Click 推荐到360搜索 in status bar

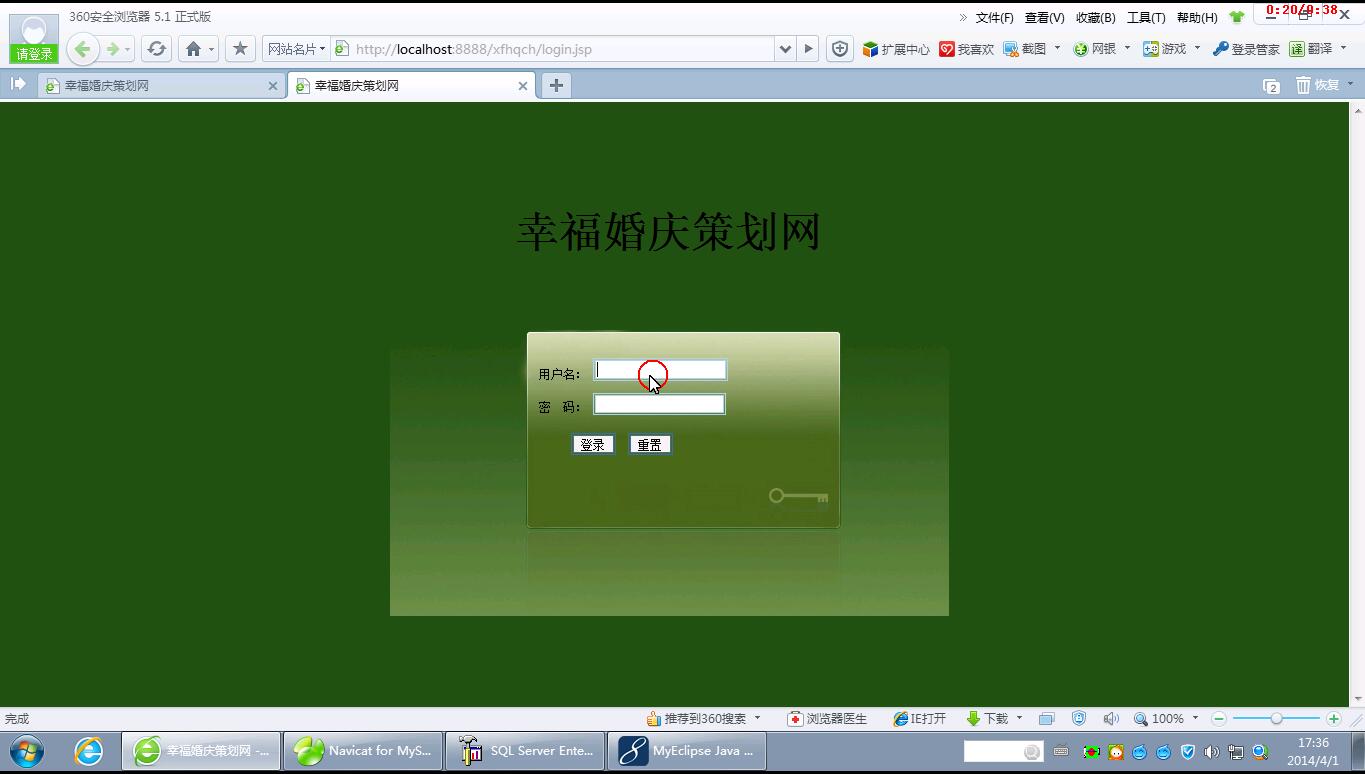click(x=696, y=719)
